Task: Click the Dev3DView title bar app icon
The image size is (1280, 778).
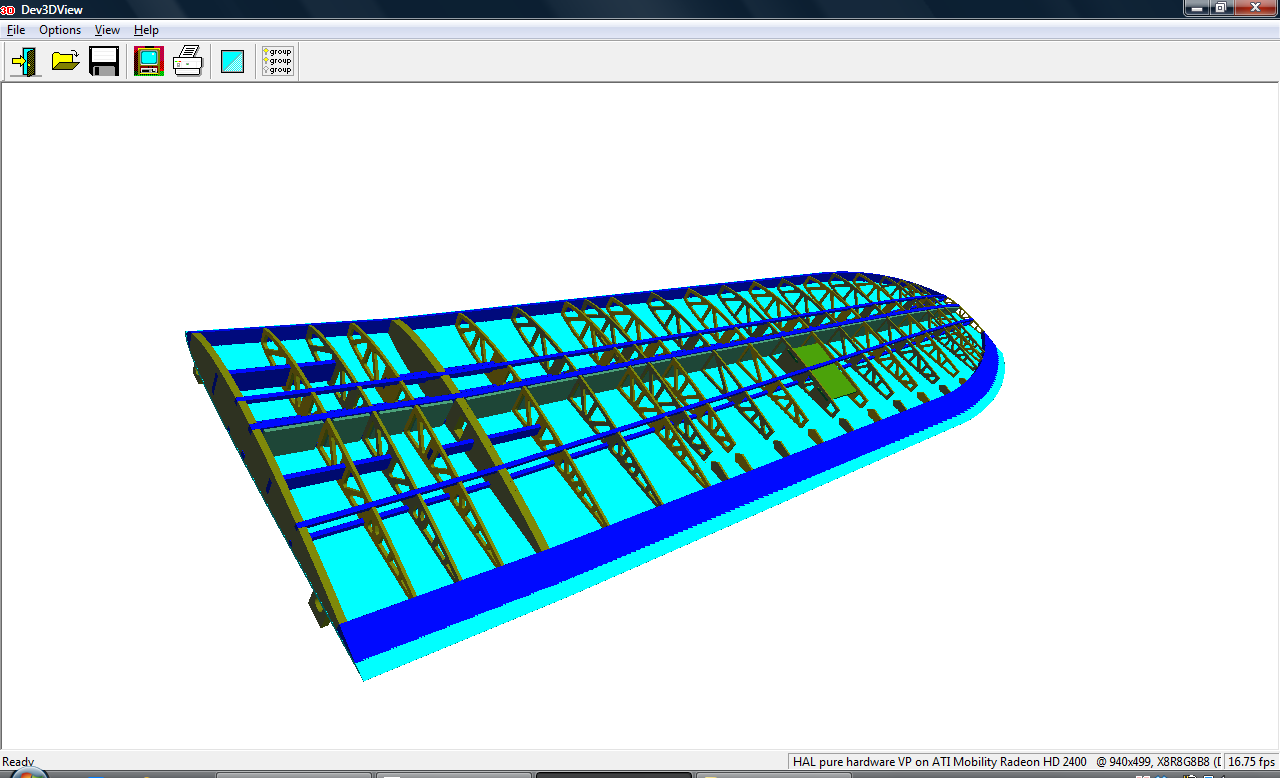Action: tap(8, 9)
